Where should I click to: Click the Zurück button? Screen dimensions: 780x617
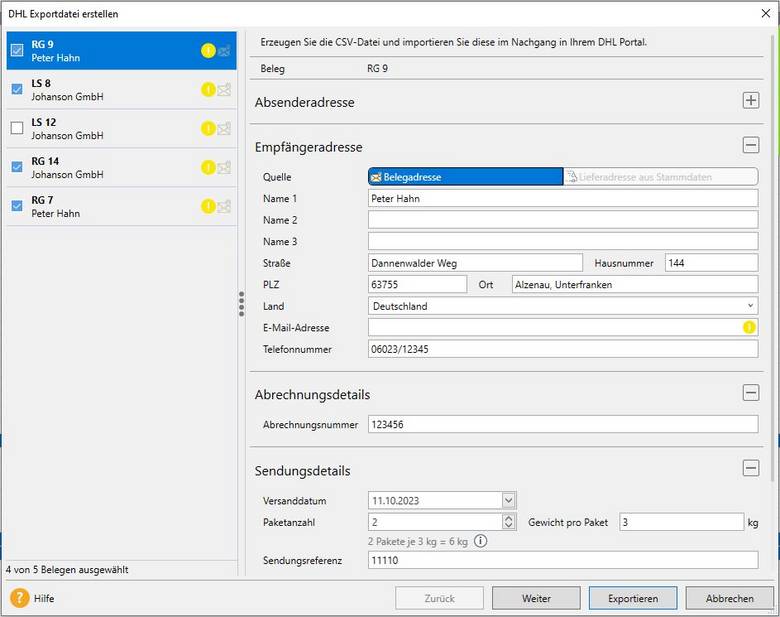[x=439, y=598]
